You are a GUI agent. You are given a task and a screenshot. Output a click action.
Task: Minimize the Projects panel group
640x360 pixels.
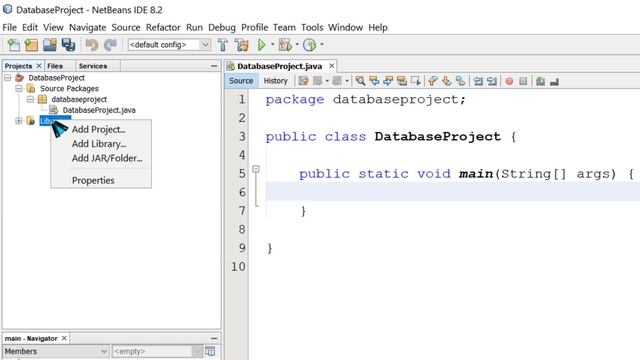click(214, 66)
